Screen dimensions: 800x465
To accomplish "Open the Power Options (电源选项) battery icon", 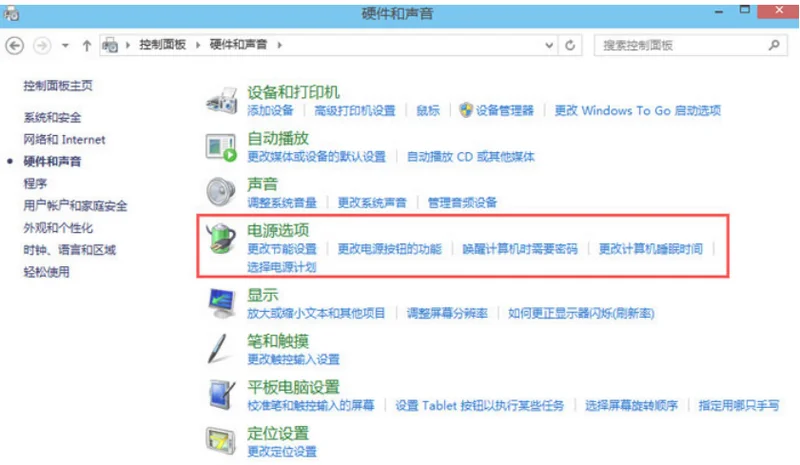I will click(x=221, y=238).
